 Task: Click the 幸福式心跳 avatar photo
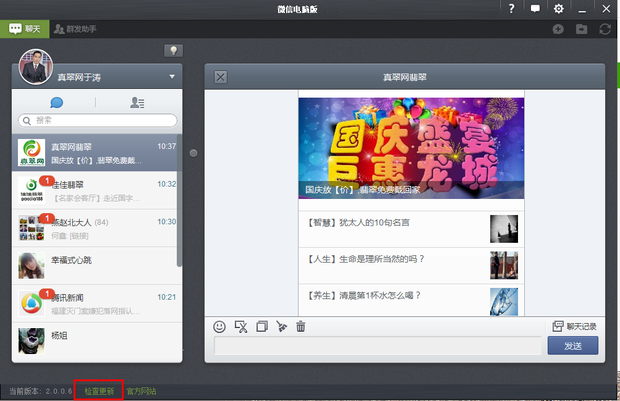coord(32,266)
